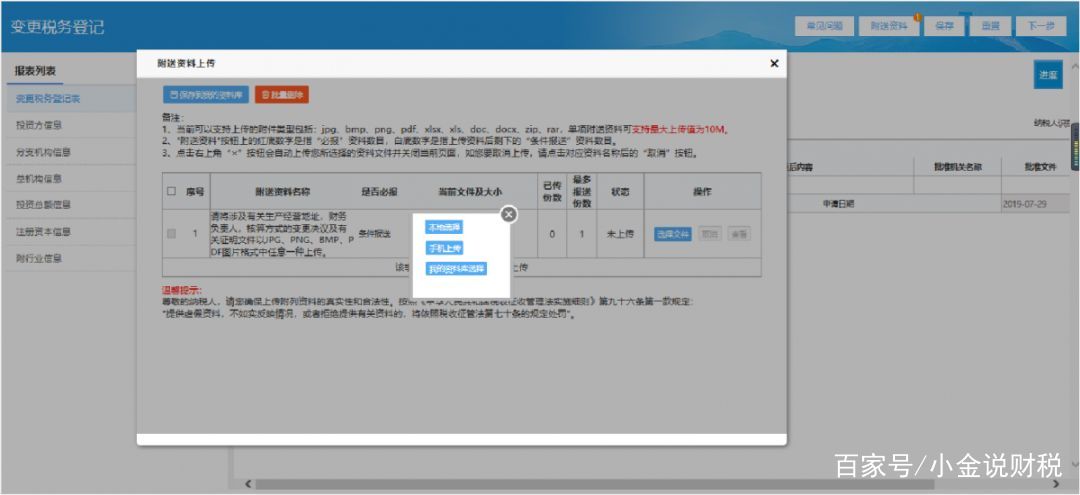Image resolution: width=1080 pixels, height=495 pixels.
Task: Click the horizontal scrollbar at page bottom
Action: 595,485
